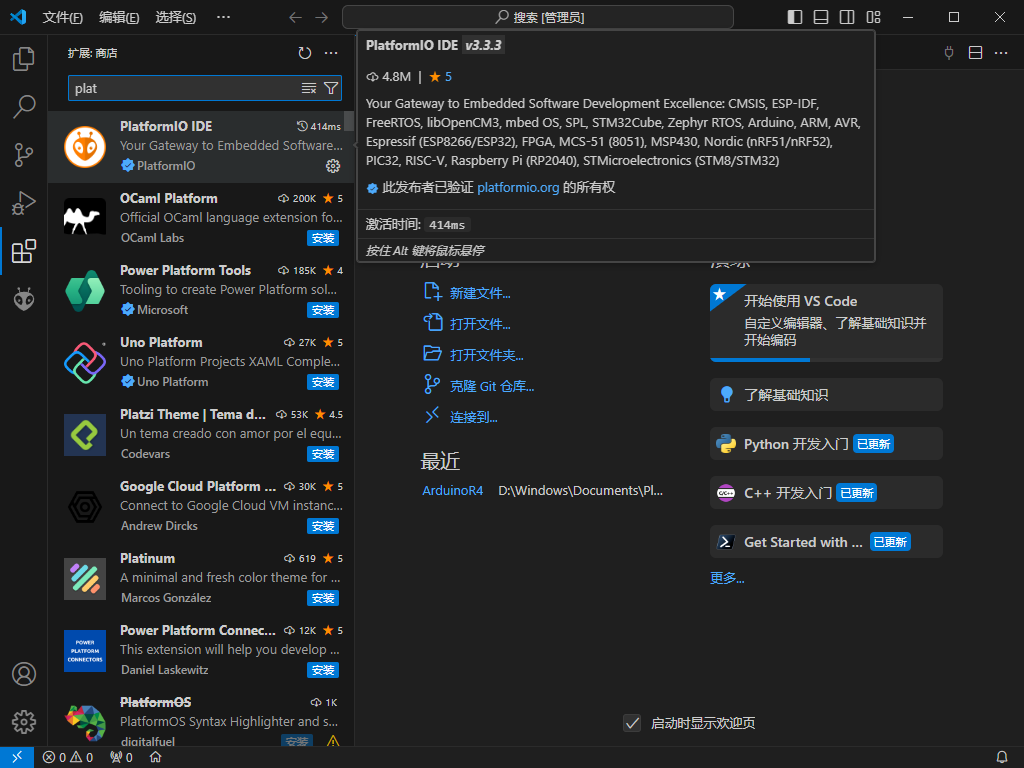Select PlatformIO IDE extension entry
The width and height of the screenshot is (1024, 768).
coord(200,146)
